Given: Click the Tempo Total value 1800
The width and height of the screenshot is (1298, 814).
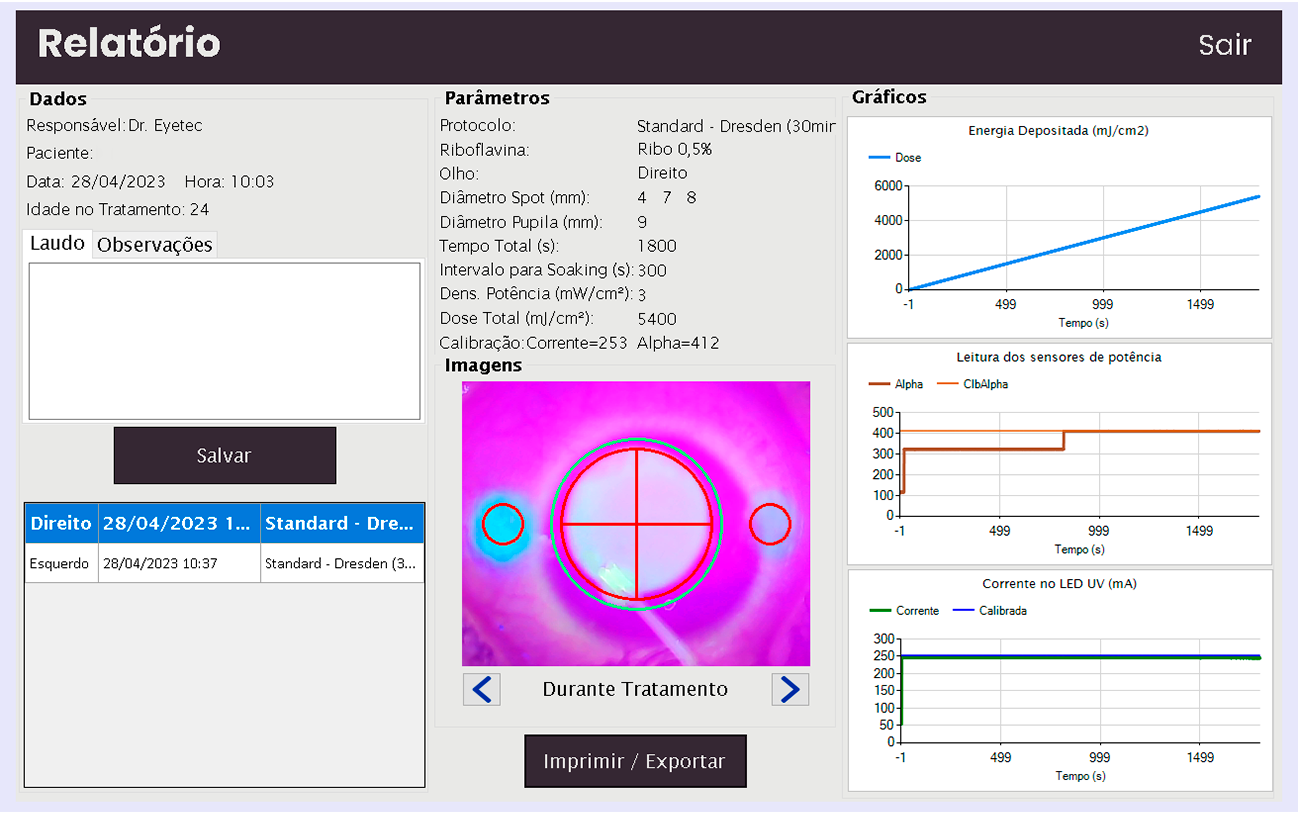Looking at the screenshot, I should click(657, 246).
